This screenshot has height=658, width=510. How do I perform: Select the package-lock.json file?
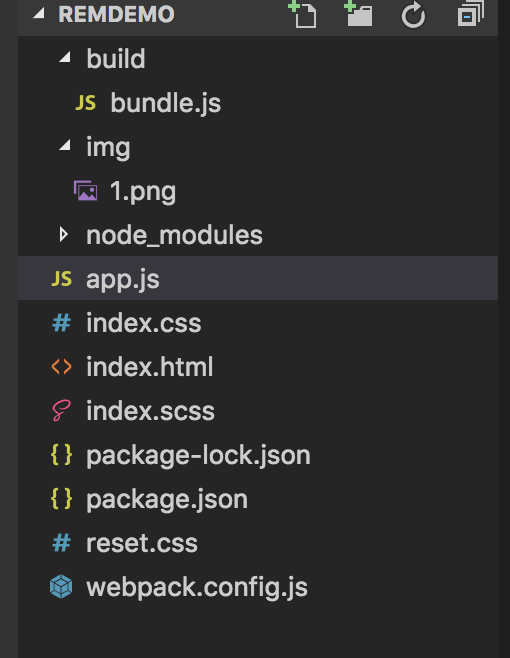click(258, 455)
